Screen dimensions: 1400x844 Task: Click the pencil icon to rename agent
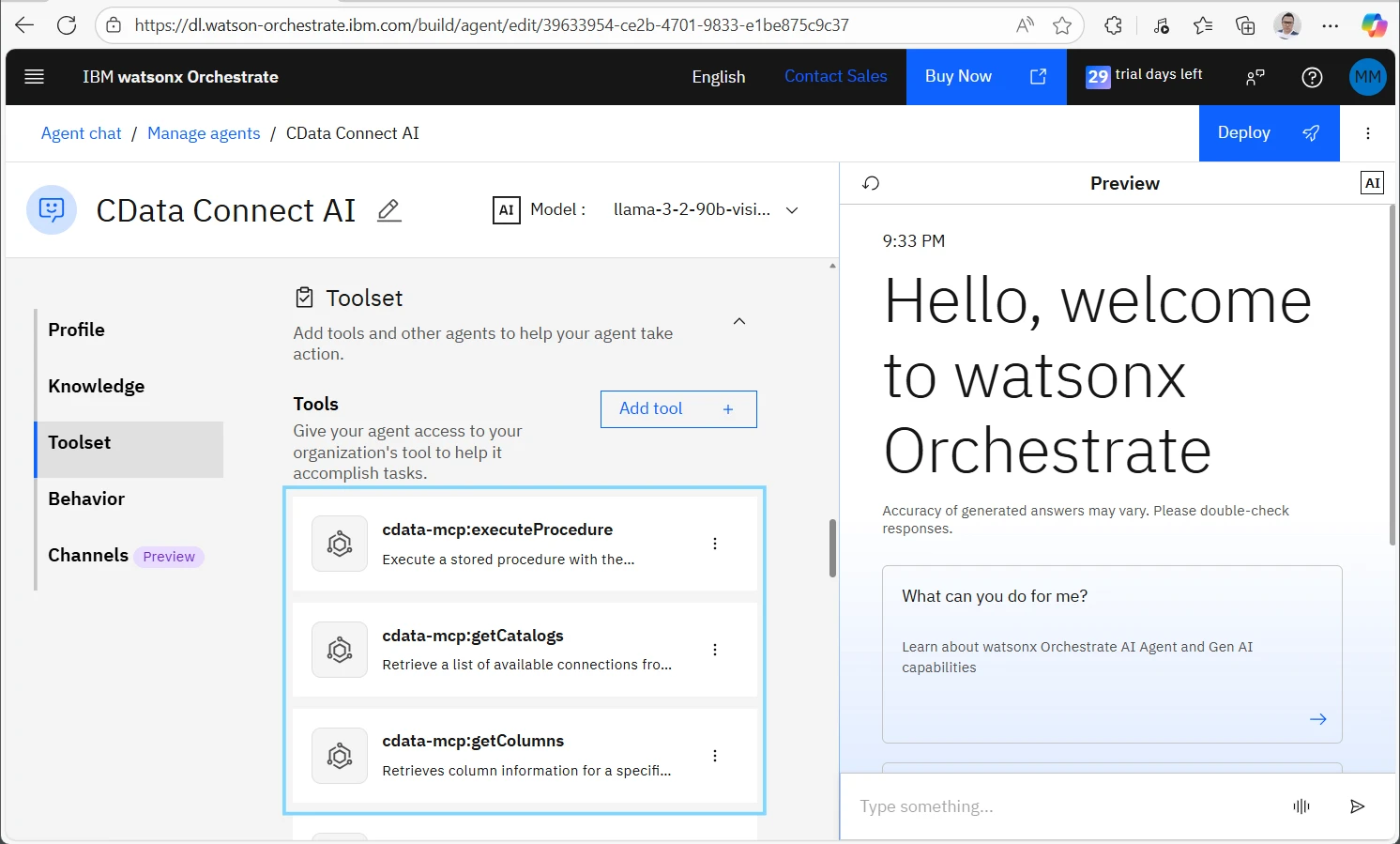[388, 210]
